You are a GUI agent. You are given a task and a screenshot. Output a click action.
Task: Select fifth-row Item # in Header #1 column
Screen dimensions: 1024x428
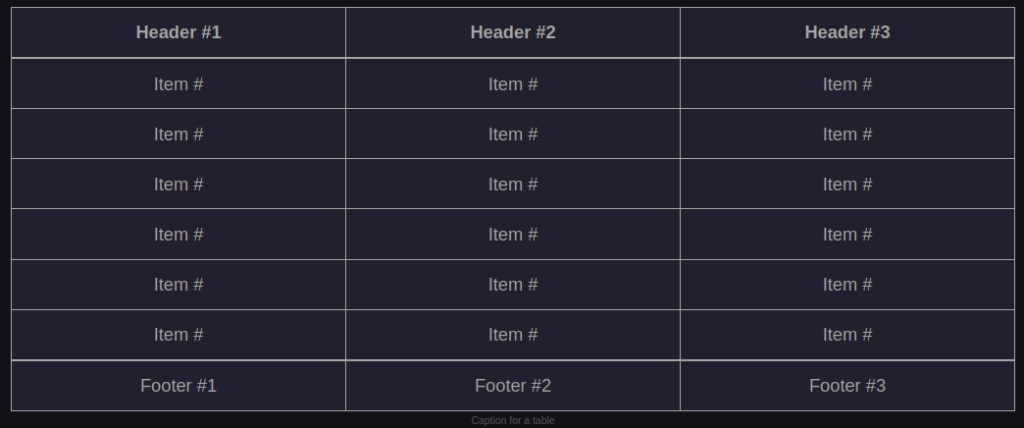(x=178, y=284)
